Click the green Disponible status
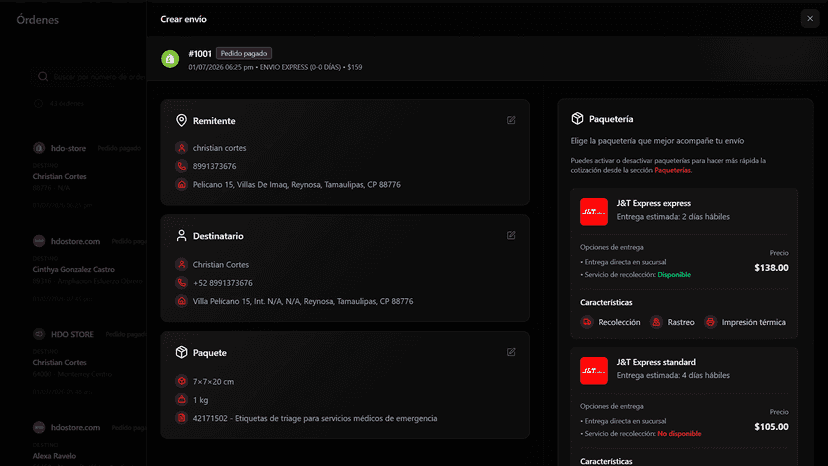828x466 pixels. tap(674, 275)
